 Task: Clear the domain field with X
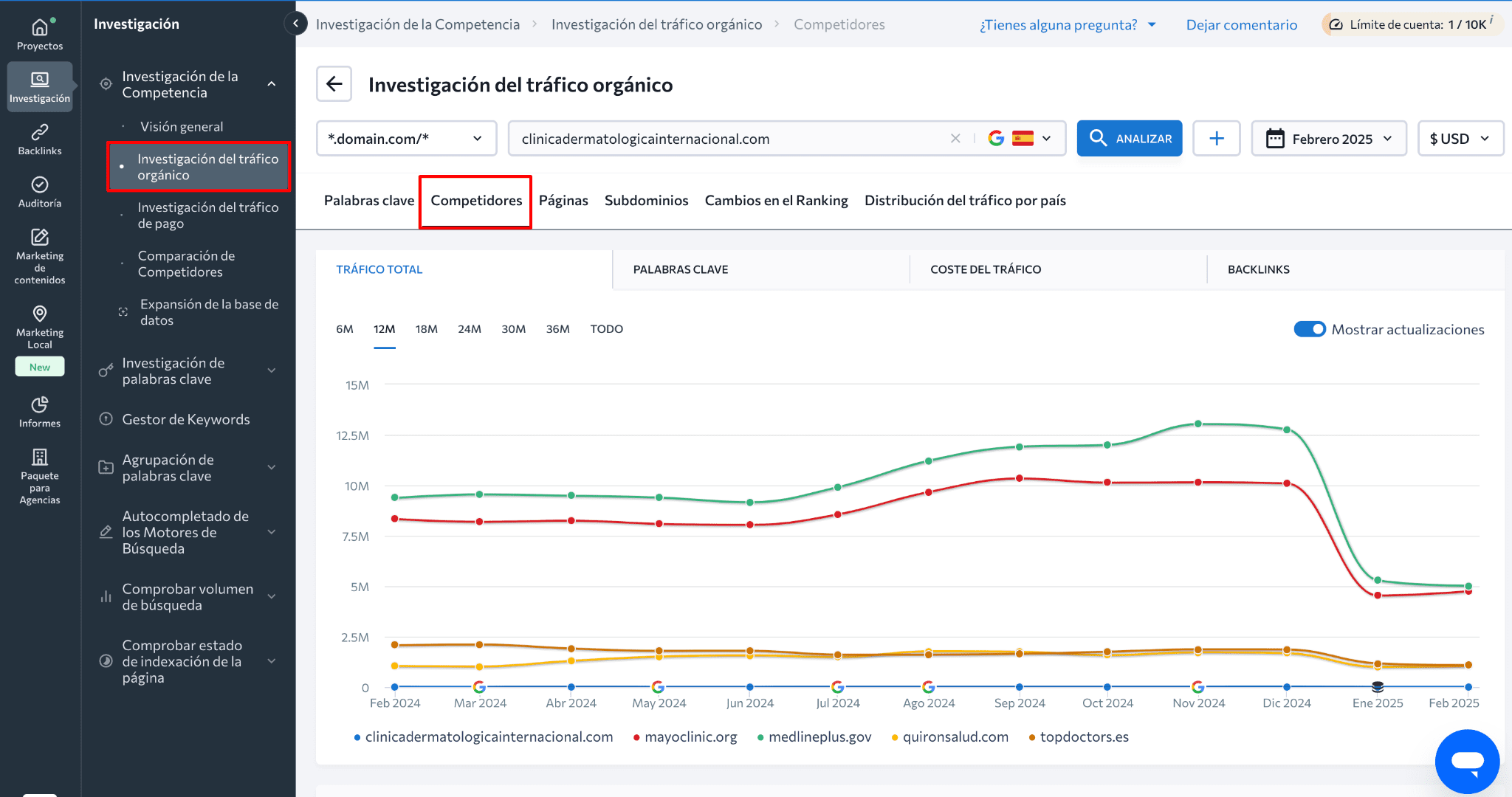pyautogui.click(x=955, y=139)
